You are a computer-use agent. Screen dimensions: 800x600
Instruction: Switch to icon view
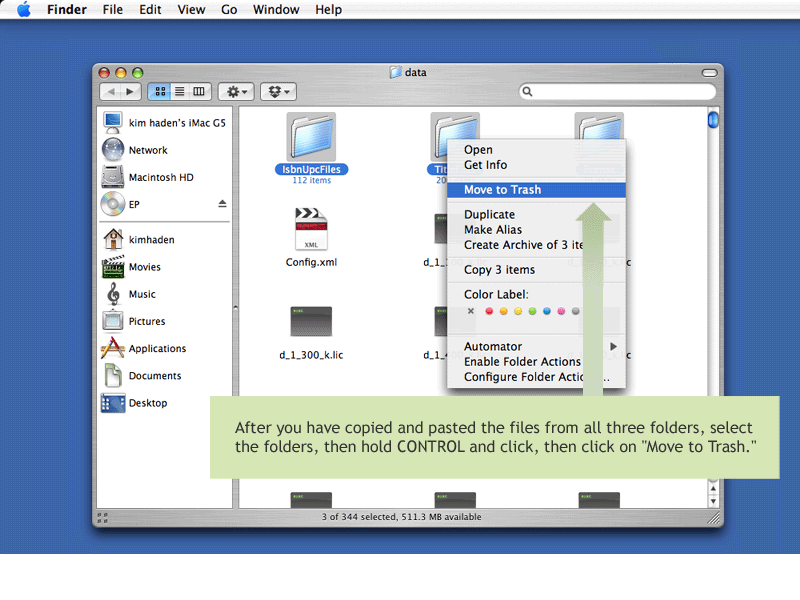160,92
